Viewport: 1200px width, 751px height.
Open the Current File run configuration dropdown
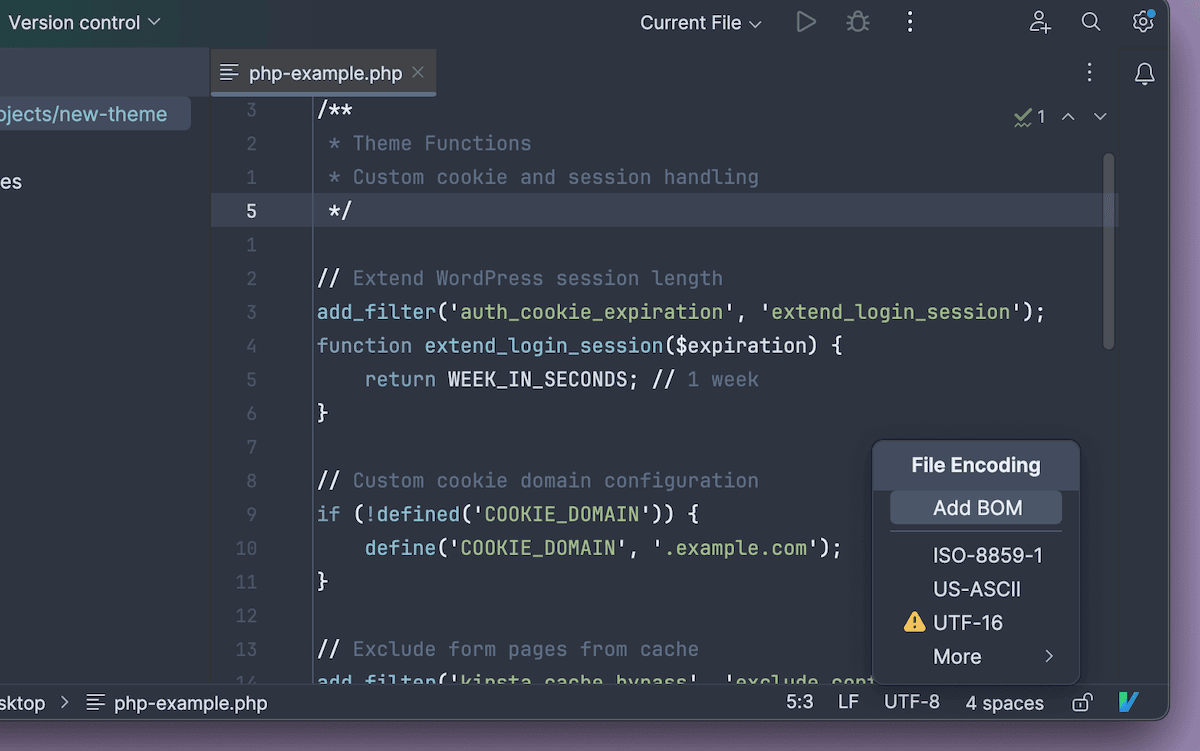(700, 22)
